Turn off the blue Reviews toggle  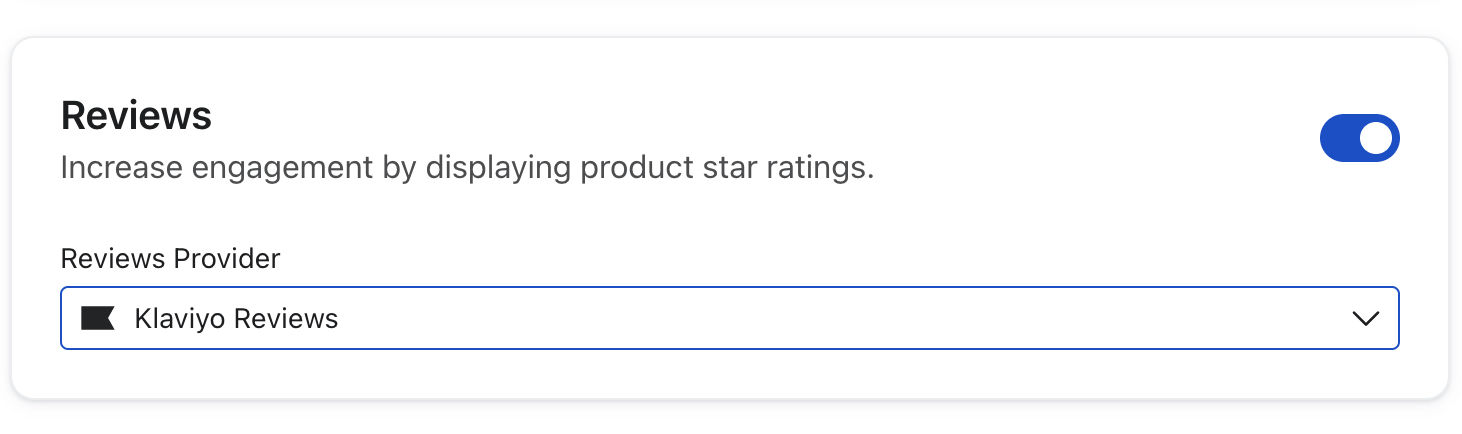(1359, 138)
